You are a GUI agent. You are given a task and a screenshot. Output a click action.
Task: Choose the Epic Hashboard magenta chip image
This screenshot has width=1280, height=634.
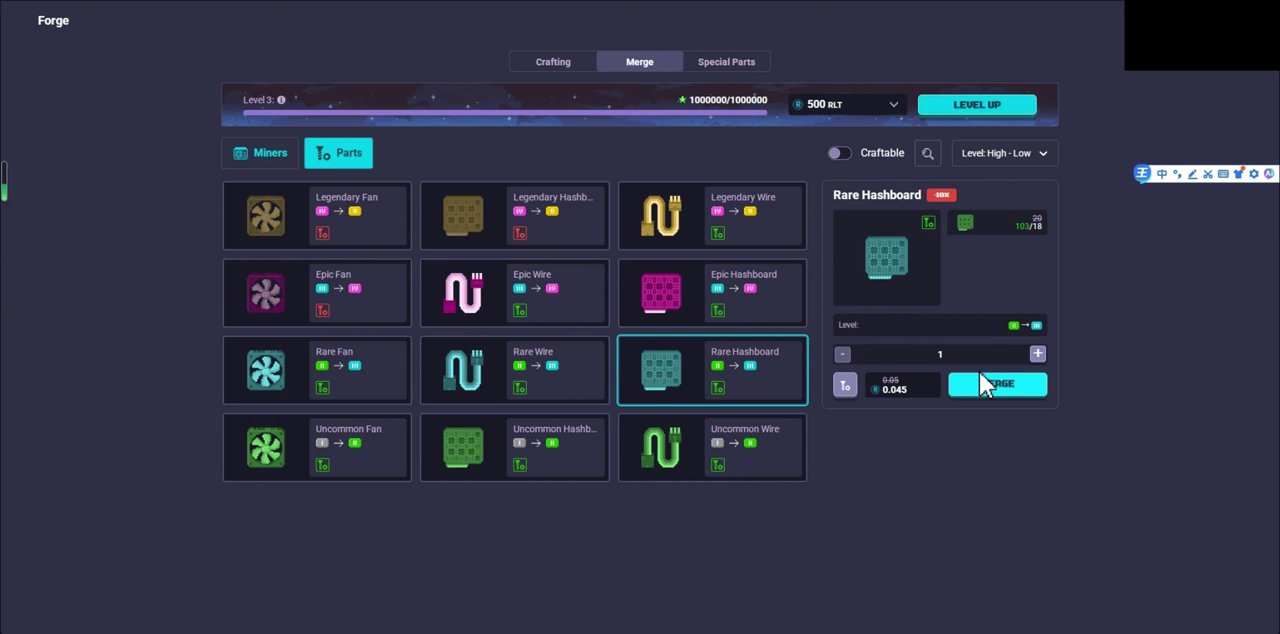click(661, 292)
